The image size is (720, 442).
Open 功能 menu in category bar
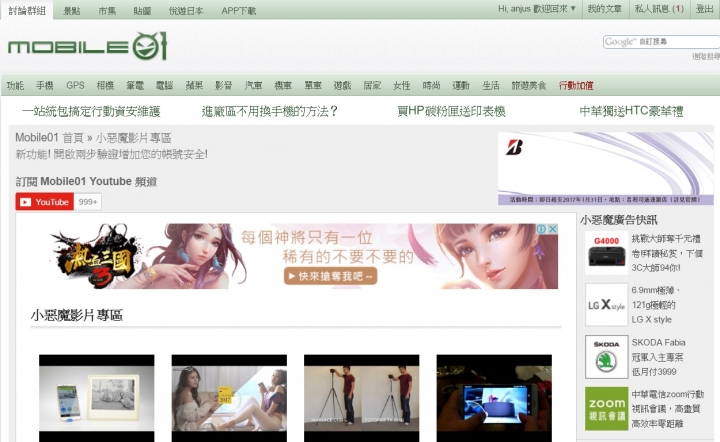click(15, 85)
